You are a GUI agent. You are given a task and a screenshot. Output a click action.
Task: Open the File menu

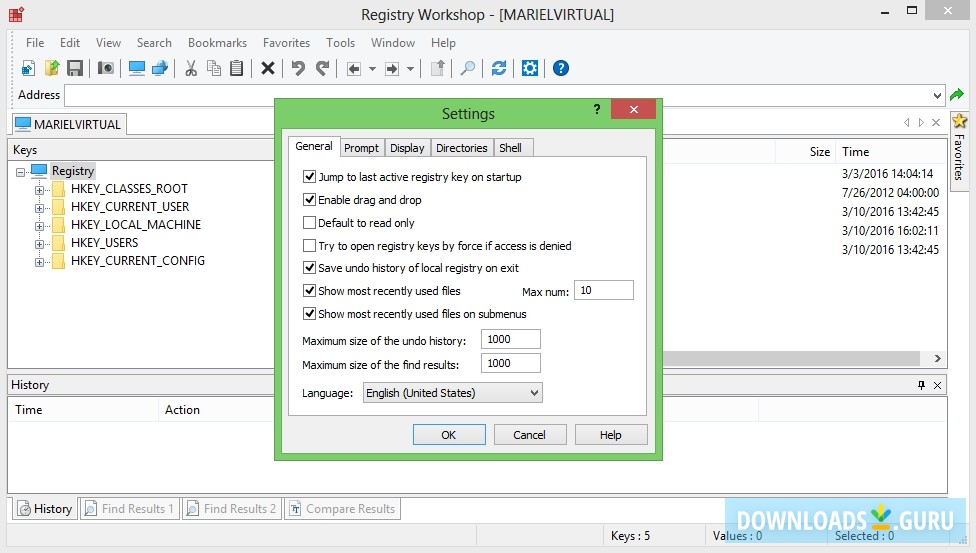click(35, 43)
